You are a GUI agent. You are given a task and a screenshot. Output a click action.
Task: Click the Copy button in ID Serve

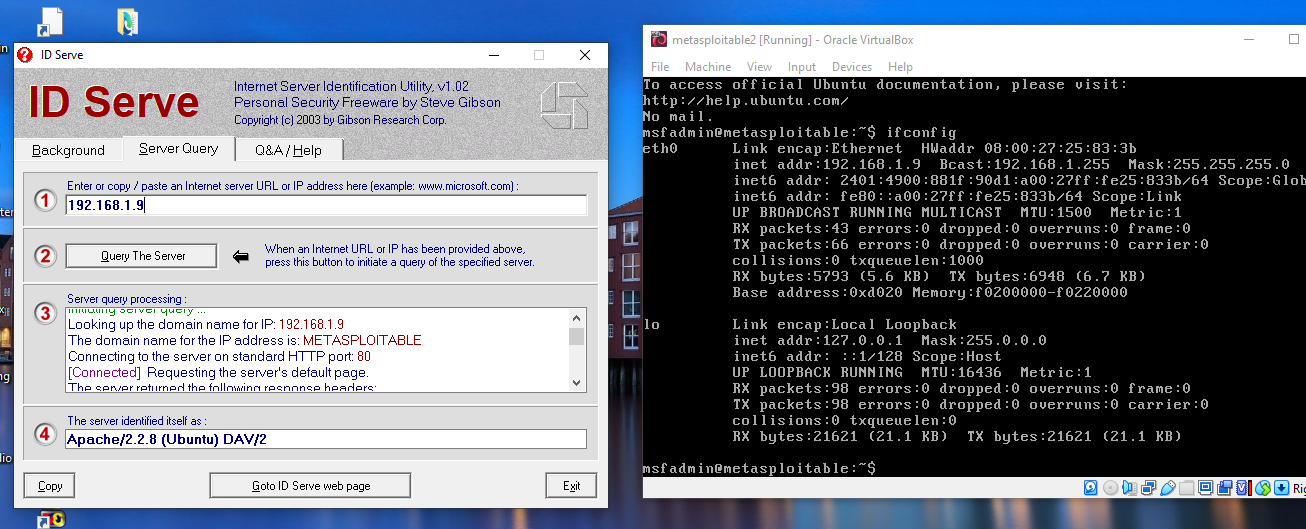tap(50, 486)
